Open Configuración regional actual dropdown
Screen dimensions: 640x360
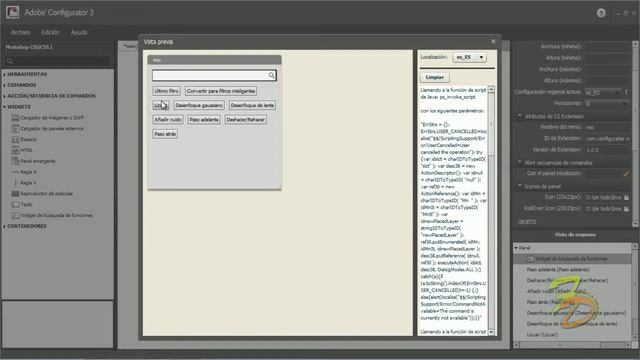(x=603, y=93)
